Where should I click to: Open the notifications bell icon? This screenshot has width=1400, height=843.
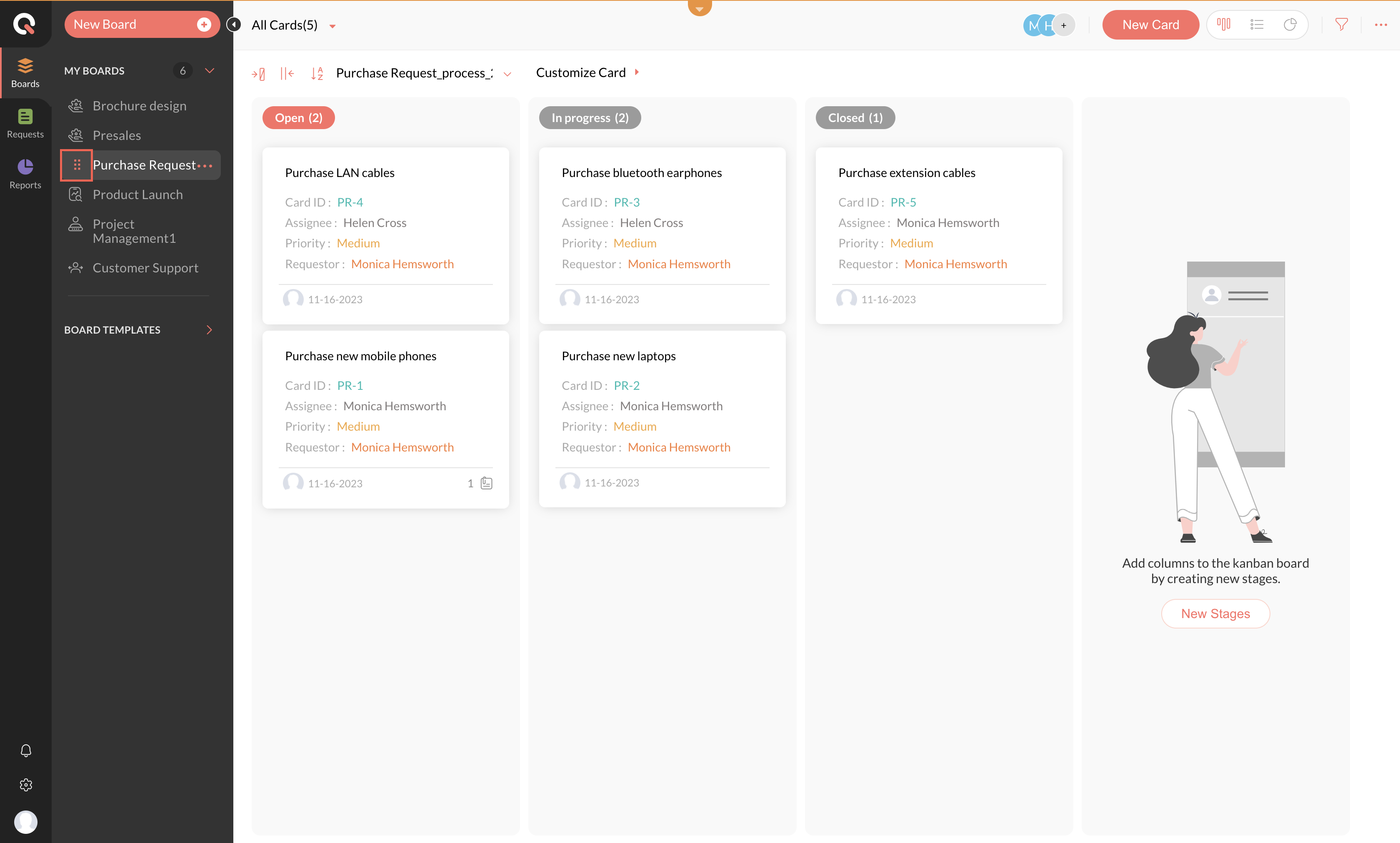(x=25, y=751)
